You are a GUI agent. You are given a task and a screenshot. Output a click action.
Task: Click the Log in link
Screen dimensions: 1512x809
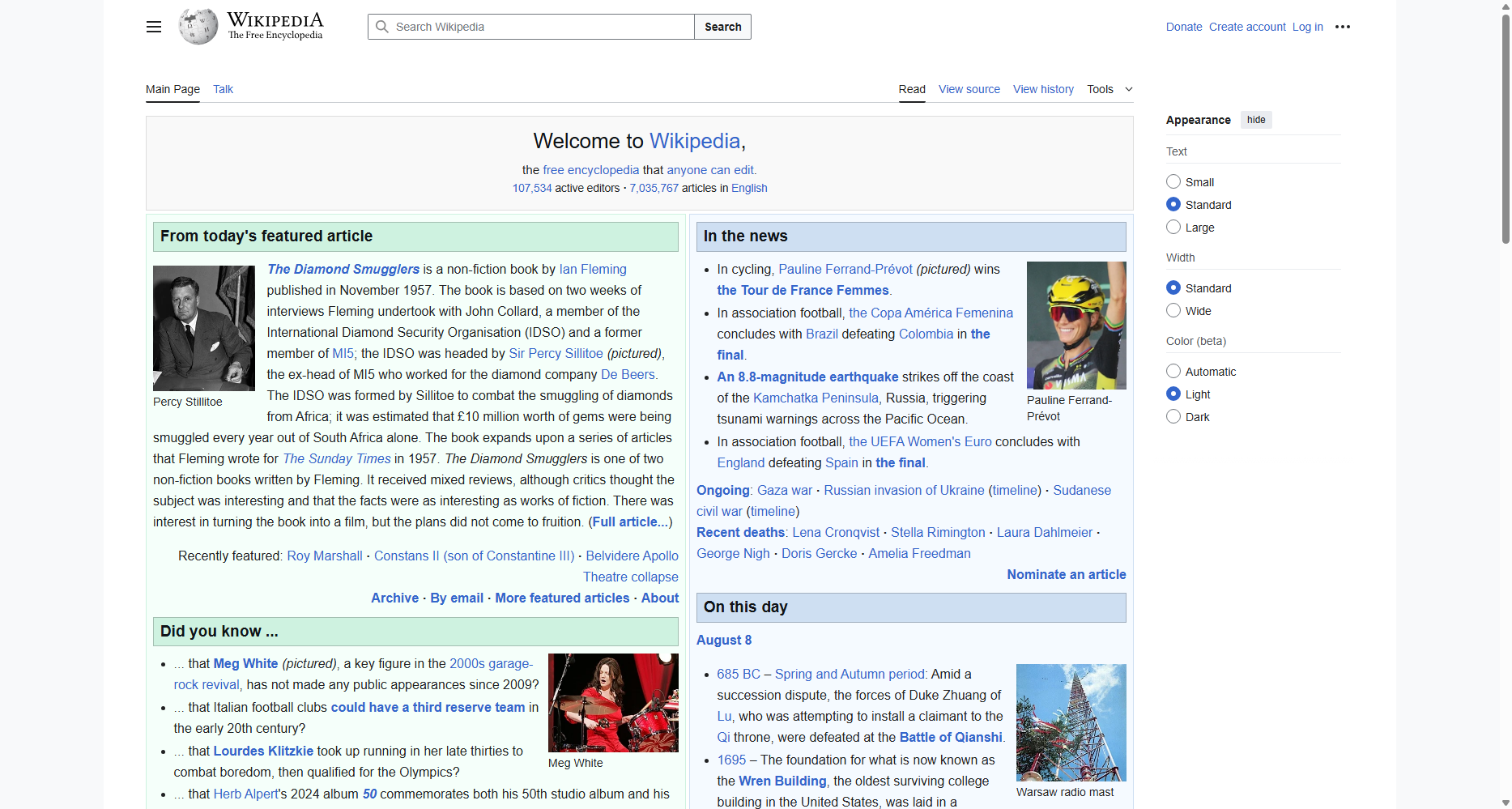[x=1307, y=27]
